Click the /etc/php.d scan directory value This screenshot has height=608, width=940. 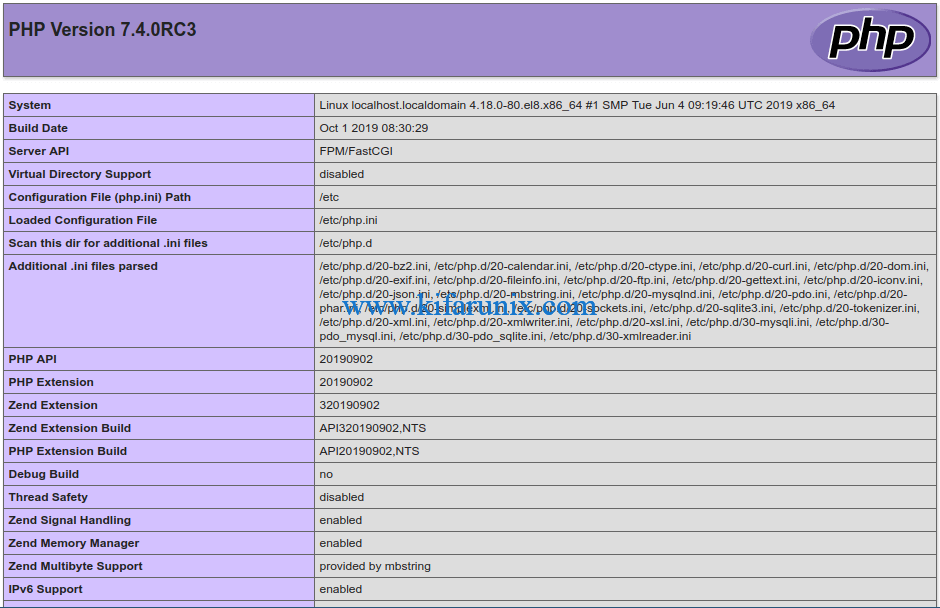[x=345, y=243]
